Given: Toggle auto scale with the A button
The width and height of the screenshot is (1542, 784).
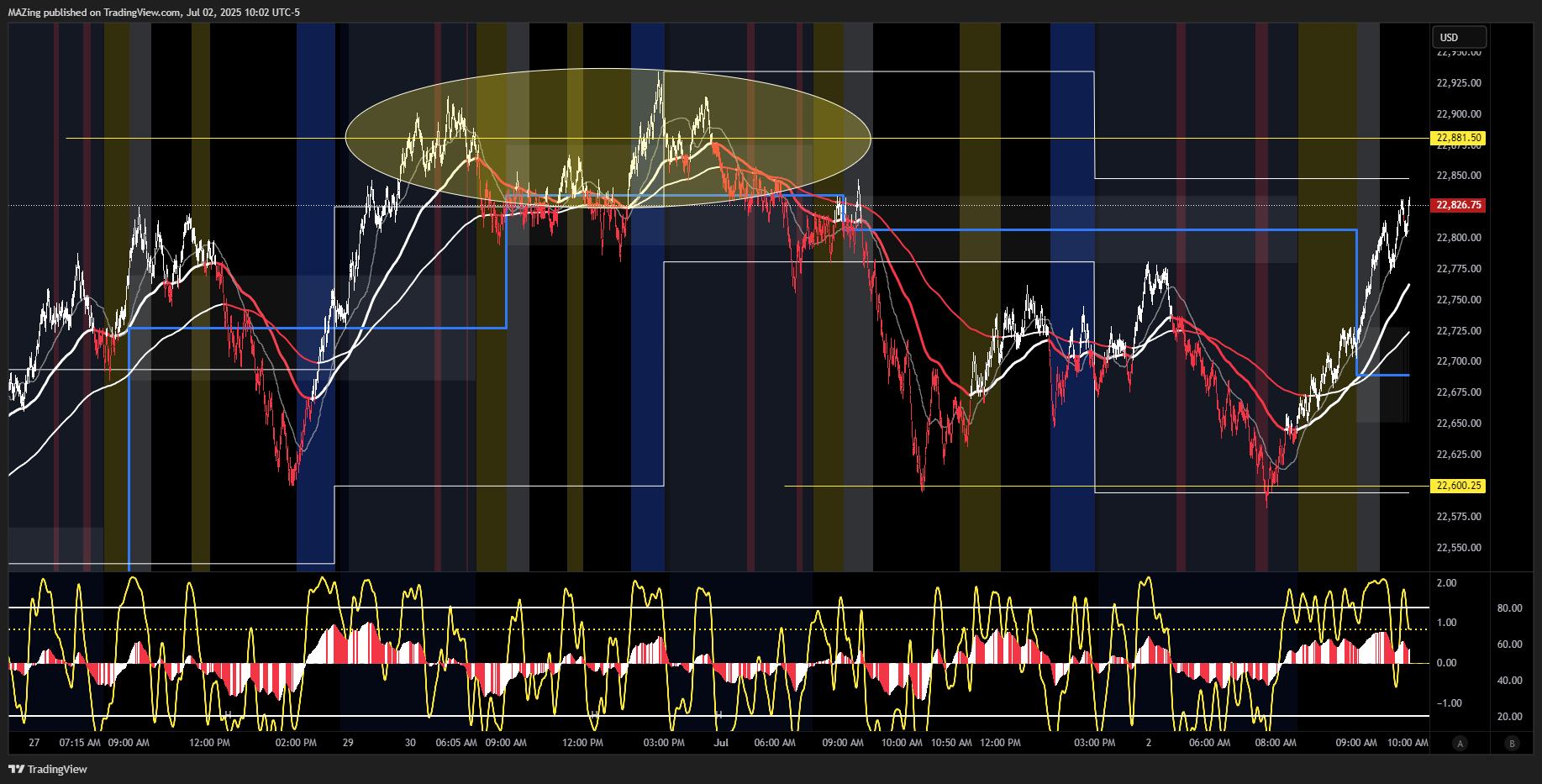Looking at the screenshot, I should tap(1460, 743).
